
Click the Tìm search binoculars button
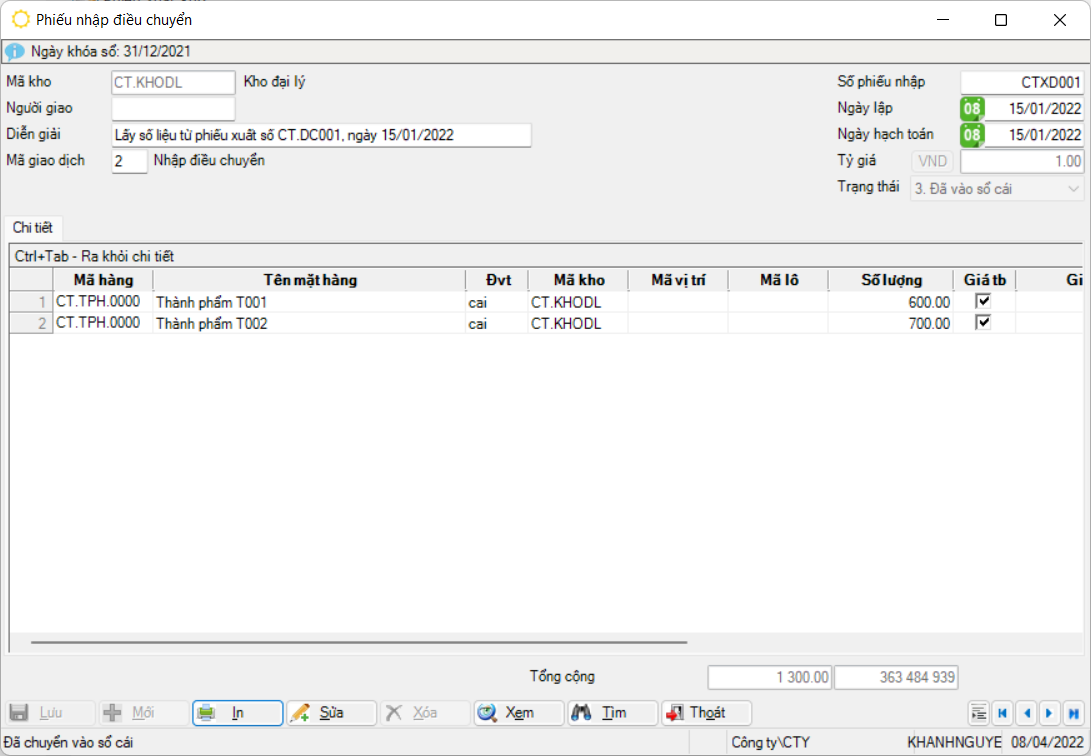coord(612,713)
